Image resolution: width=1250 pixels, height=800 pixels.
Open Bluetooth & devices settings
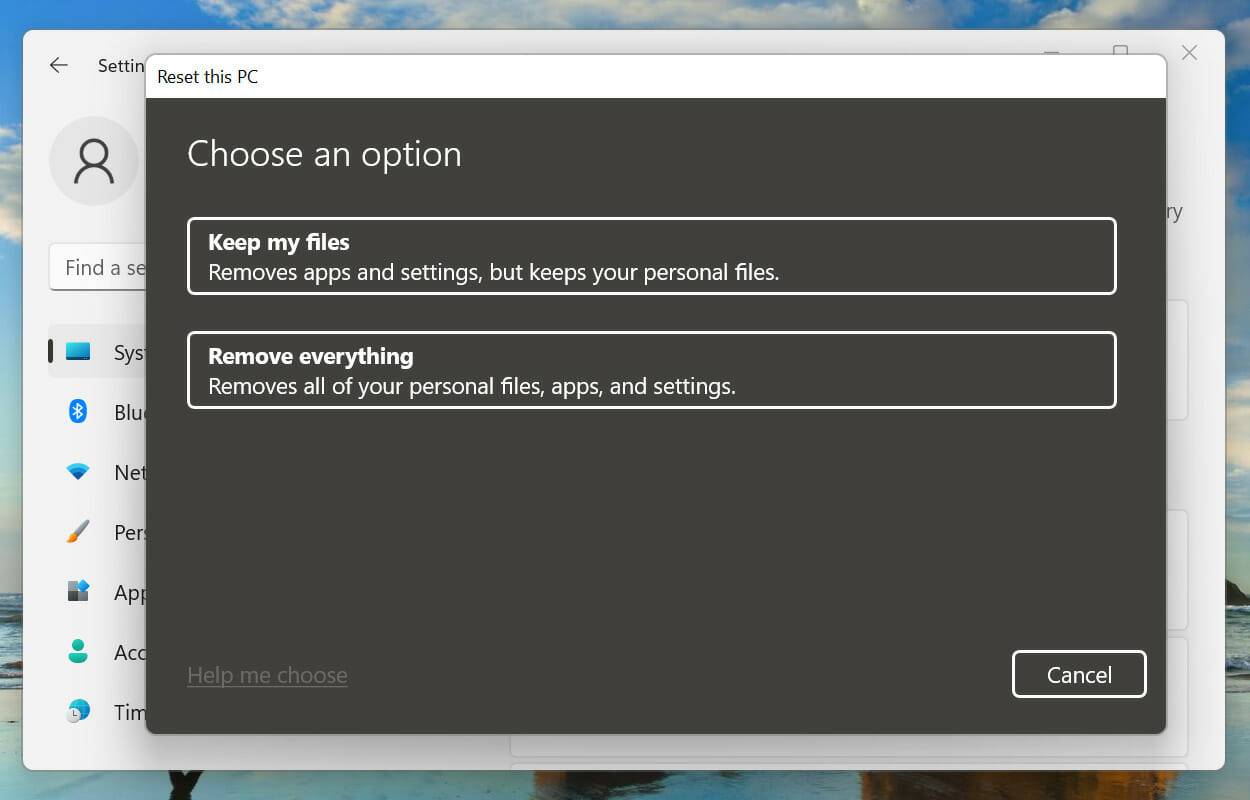point(110,412)
